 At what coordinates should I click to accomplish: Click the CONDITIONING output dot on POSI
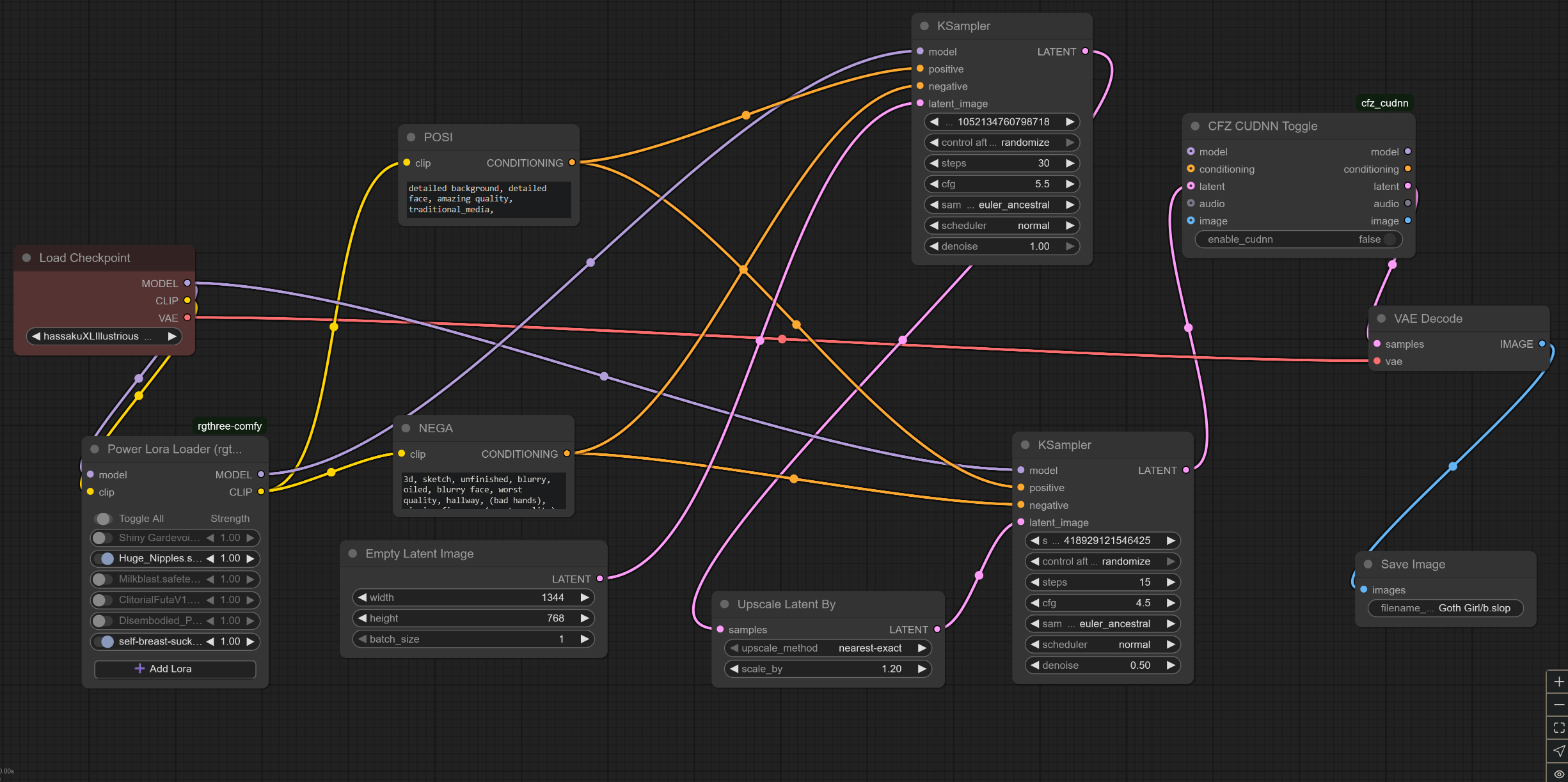(572, 162)
